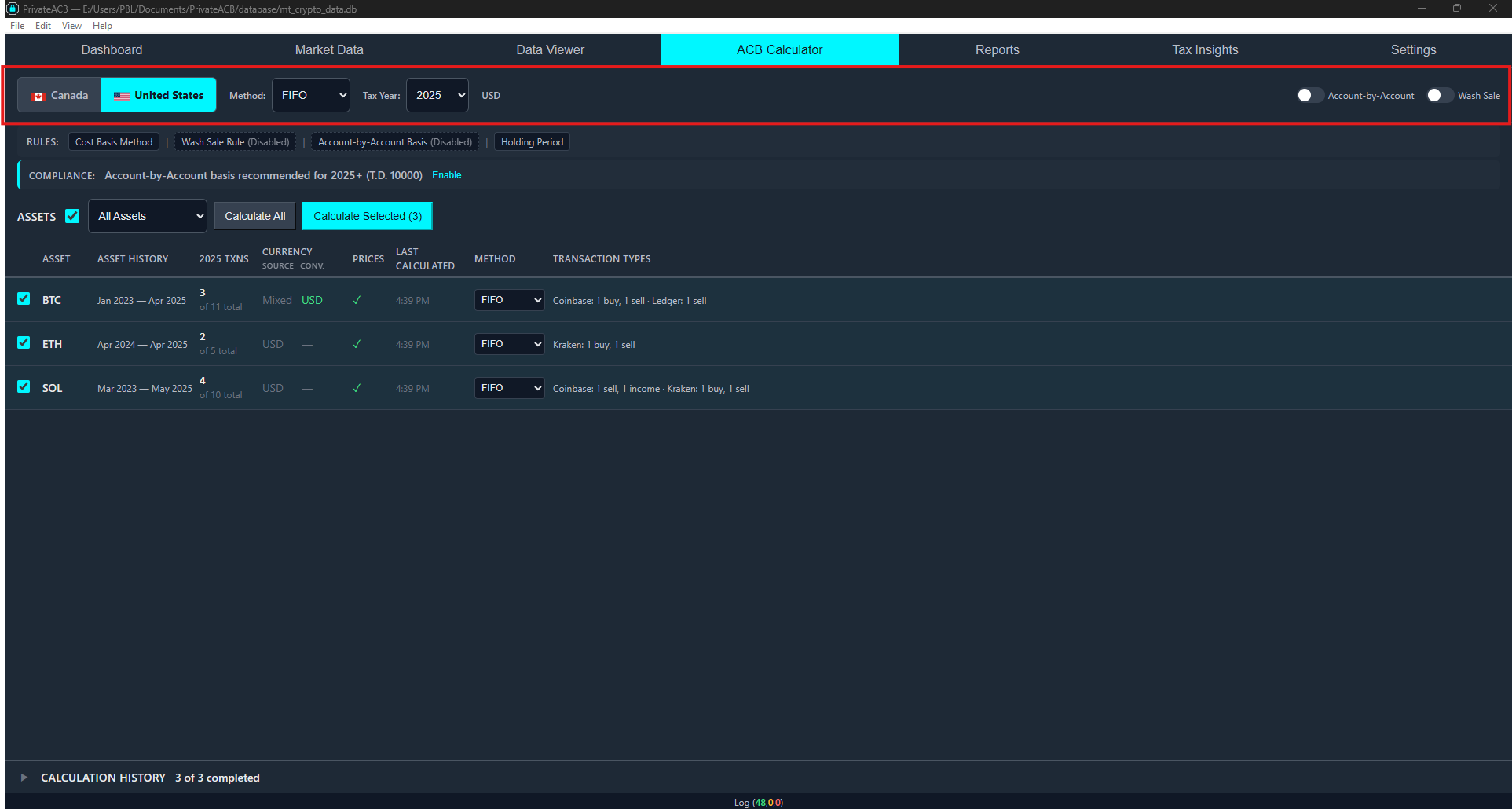The image size is (1512, 809).
Task: Click the United States flag icon
Action: tap(122, 95)
